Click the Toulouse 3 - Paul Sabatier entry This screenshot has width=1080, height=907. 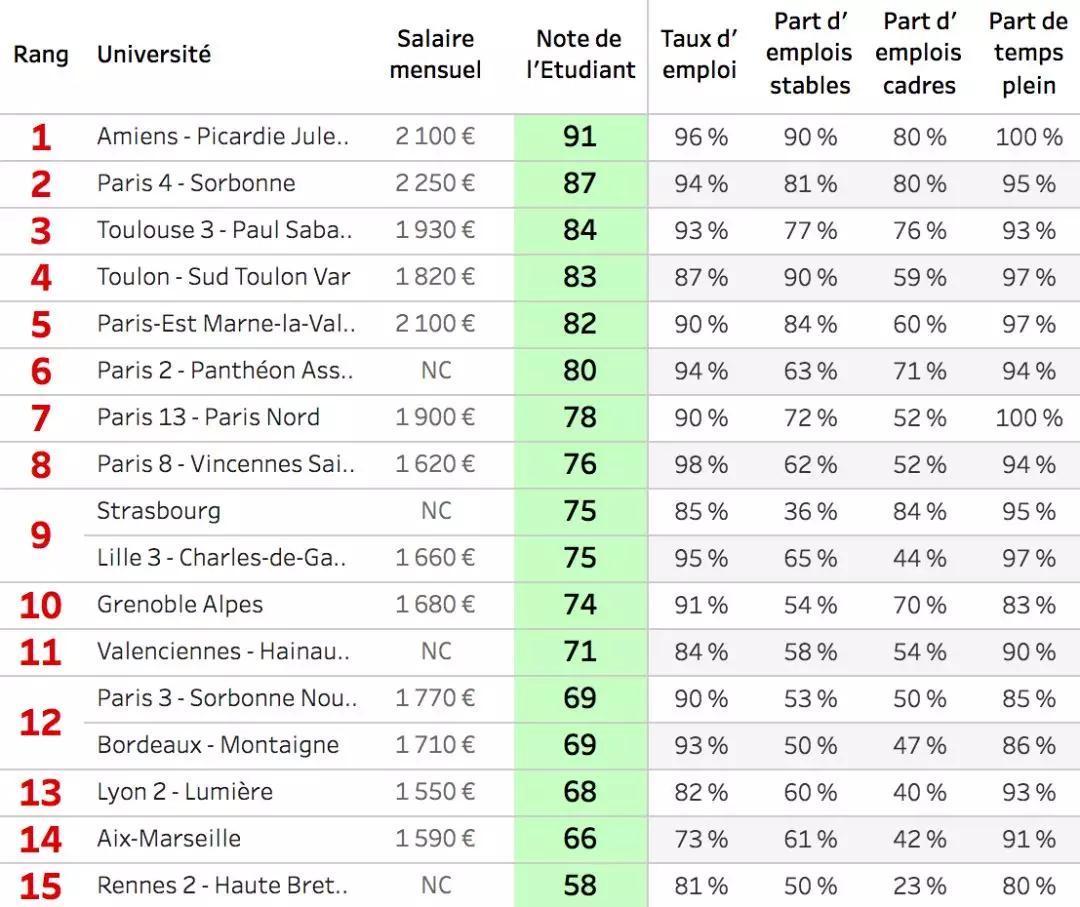[224, 230]
